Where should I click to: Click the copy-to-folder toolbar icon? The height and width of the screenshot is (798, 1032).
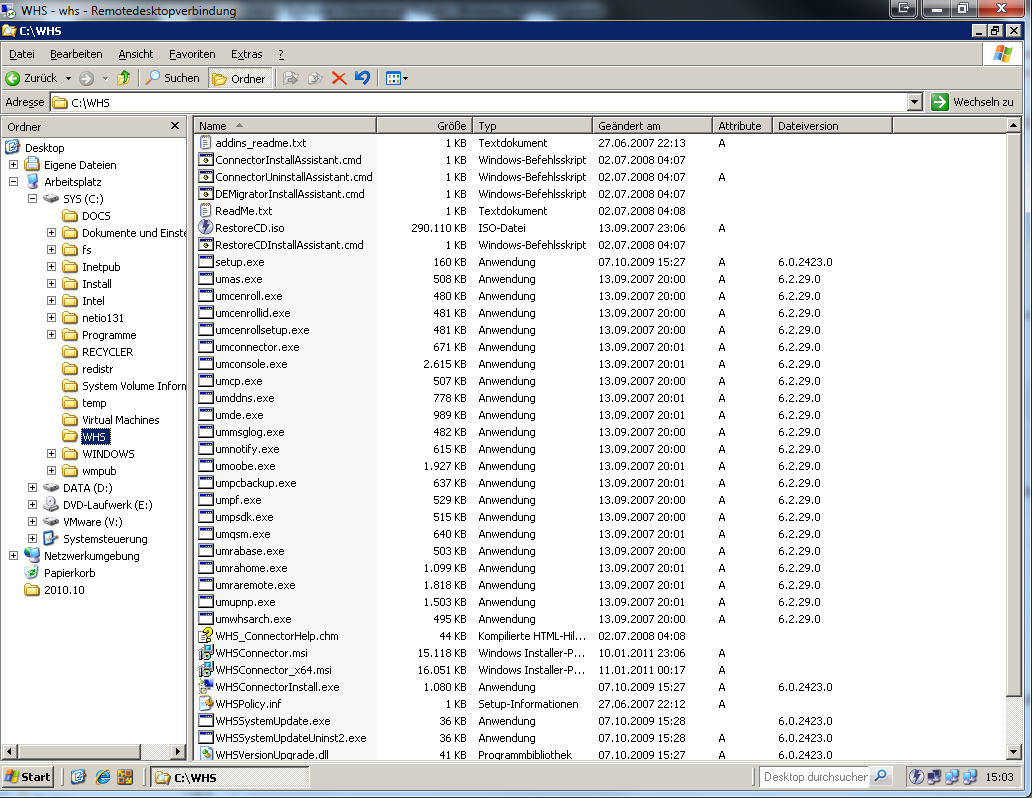click(x=315, y=78)
